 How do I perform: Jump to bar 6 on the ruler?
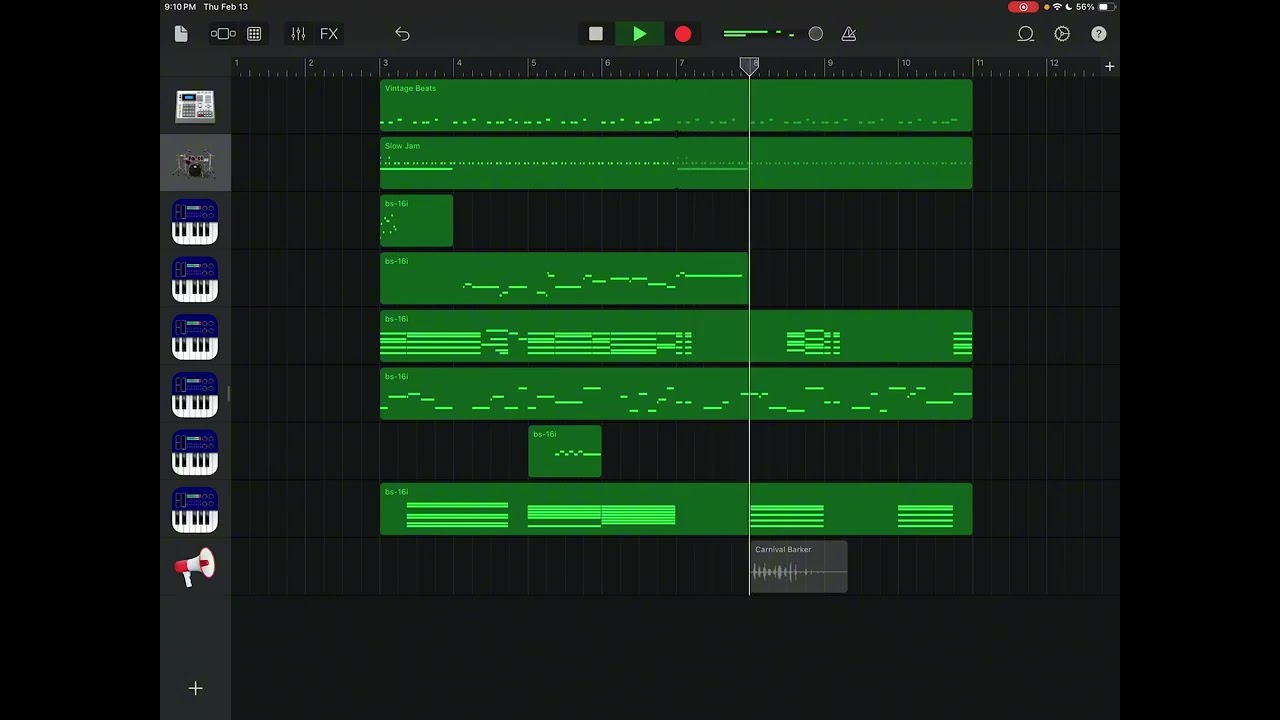607,64
